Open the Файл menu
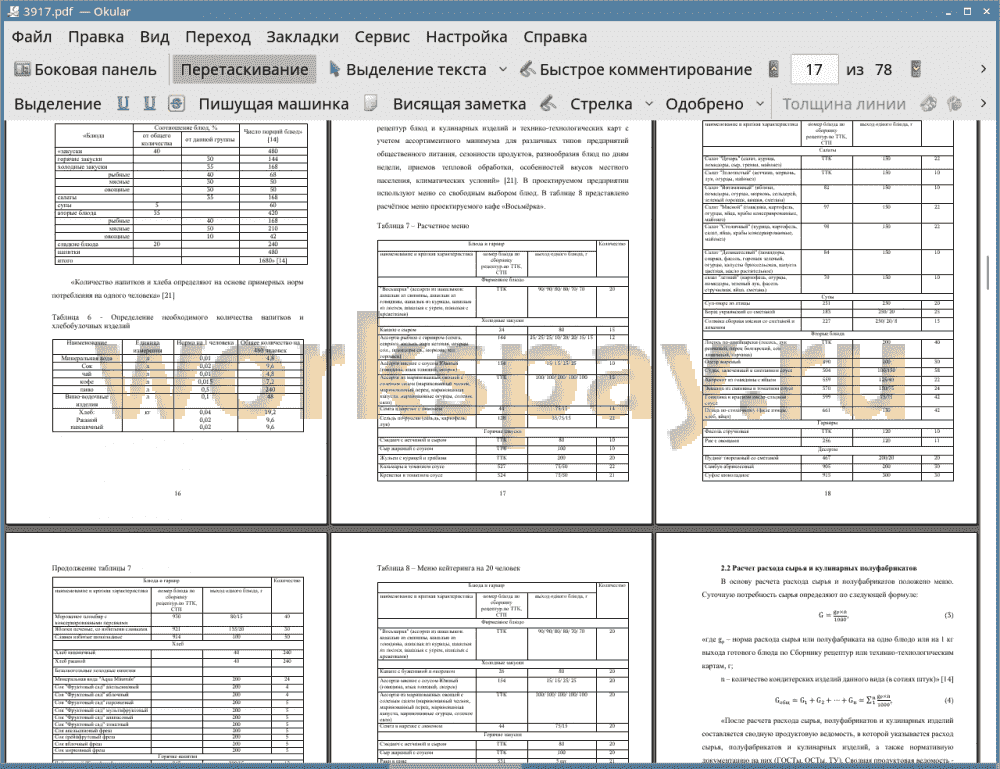This screenshot has height=769, width=1000. coord(31,37)
